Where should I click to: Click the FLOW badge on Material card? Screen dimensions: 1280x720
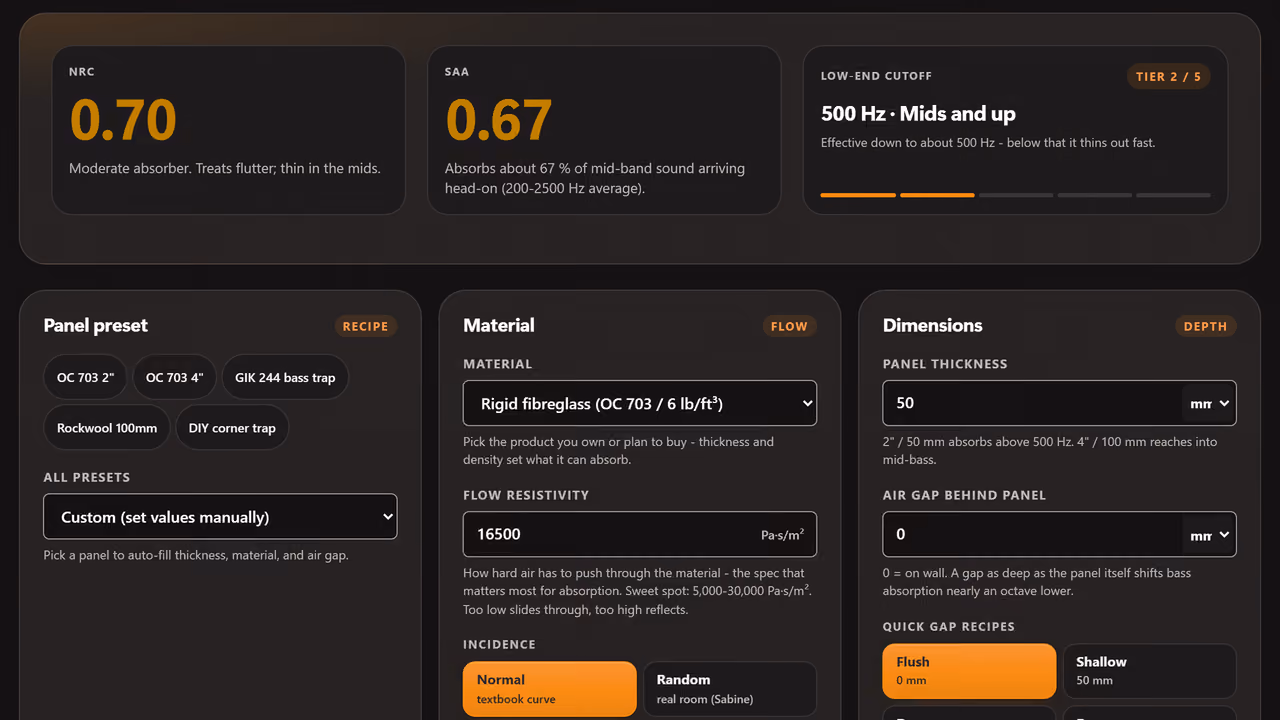789,326
